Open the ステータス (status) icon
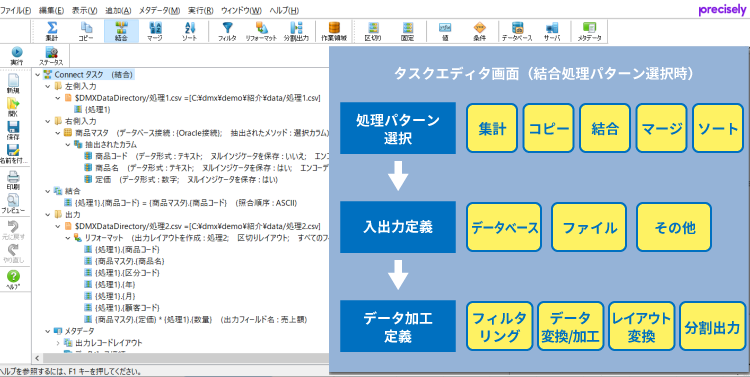Viewport: 750px width, 377px height. (51, 56)
